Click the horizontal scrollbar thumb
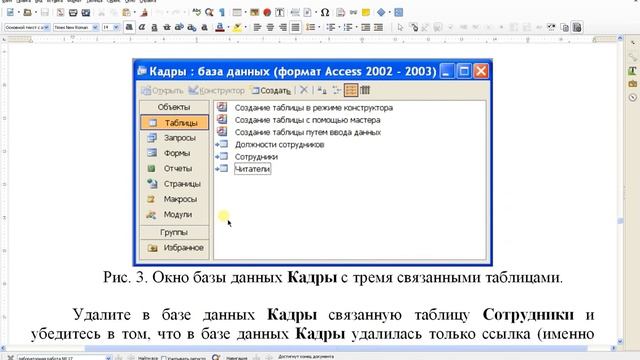 pos(336,349)
